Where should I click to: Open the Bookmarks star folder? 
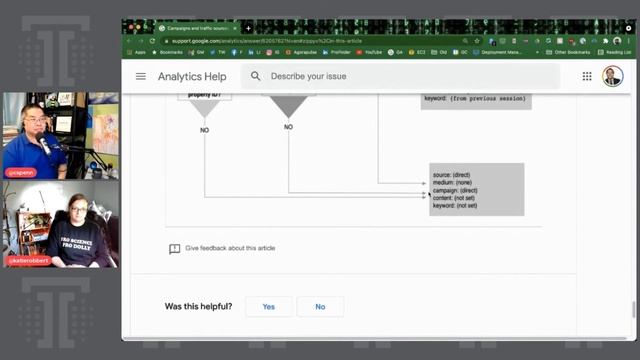[167, 52]
